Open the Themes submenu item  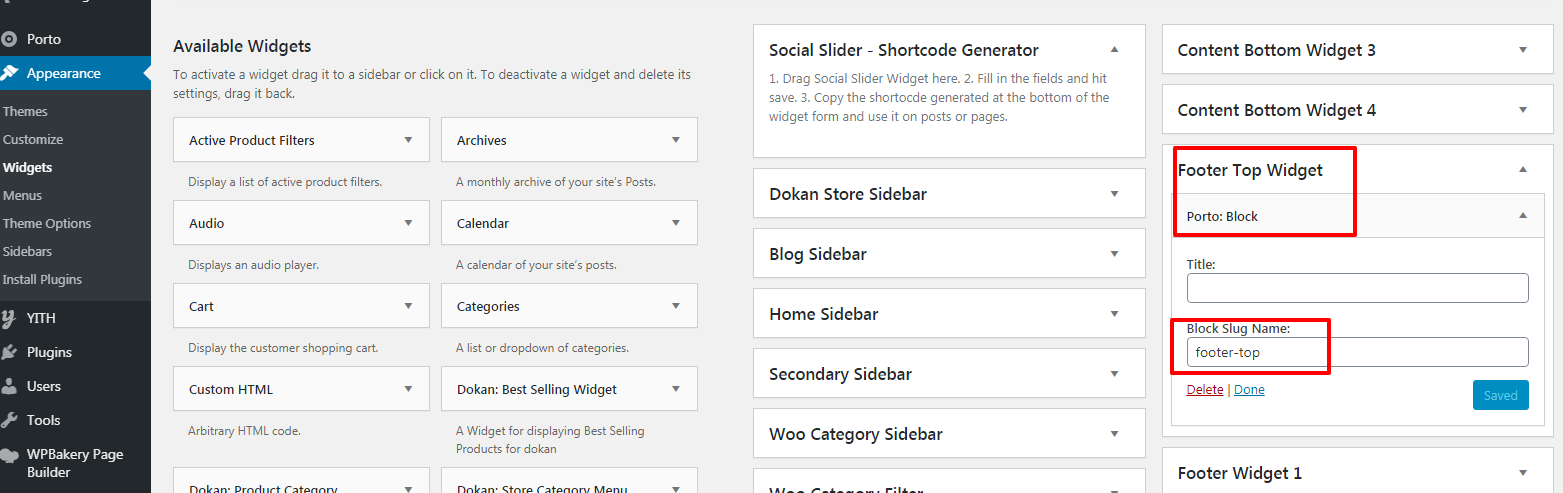coord(25,111)
